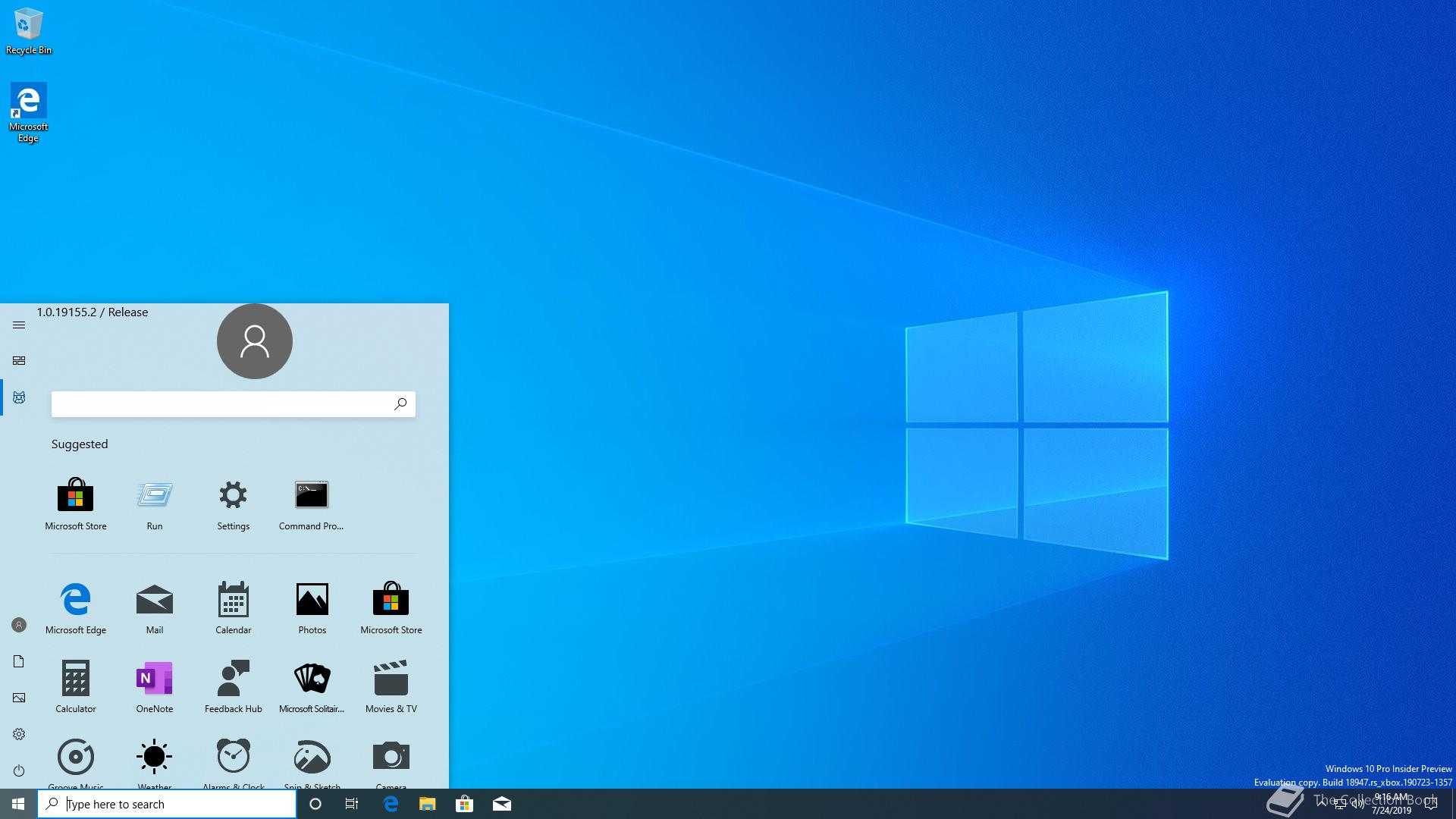
Task: Launch the Run app from Suggested
Action: click(155, 504)
